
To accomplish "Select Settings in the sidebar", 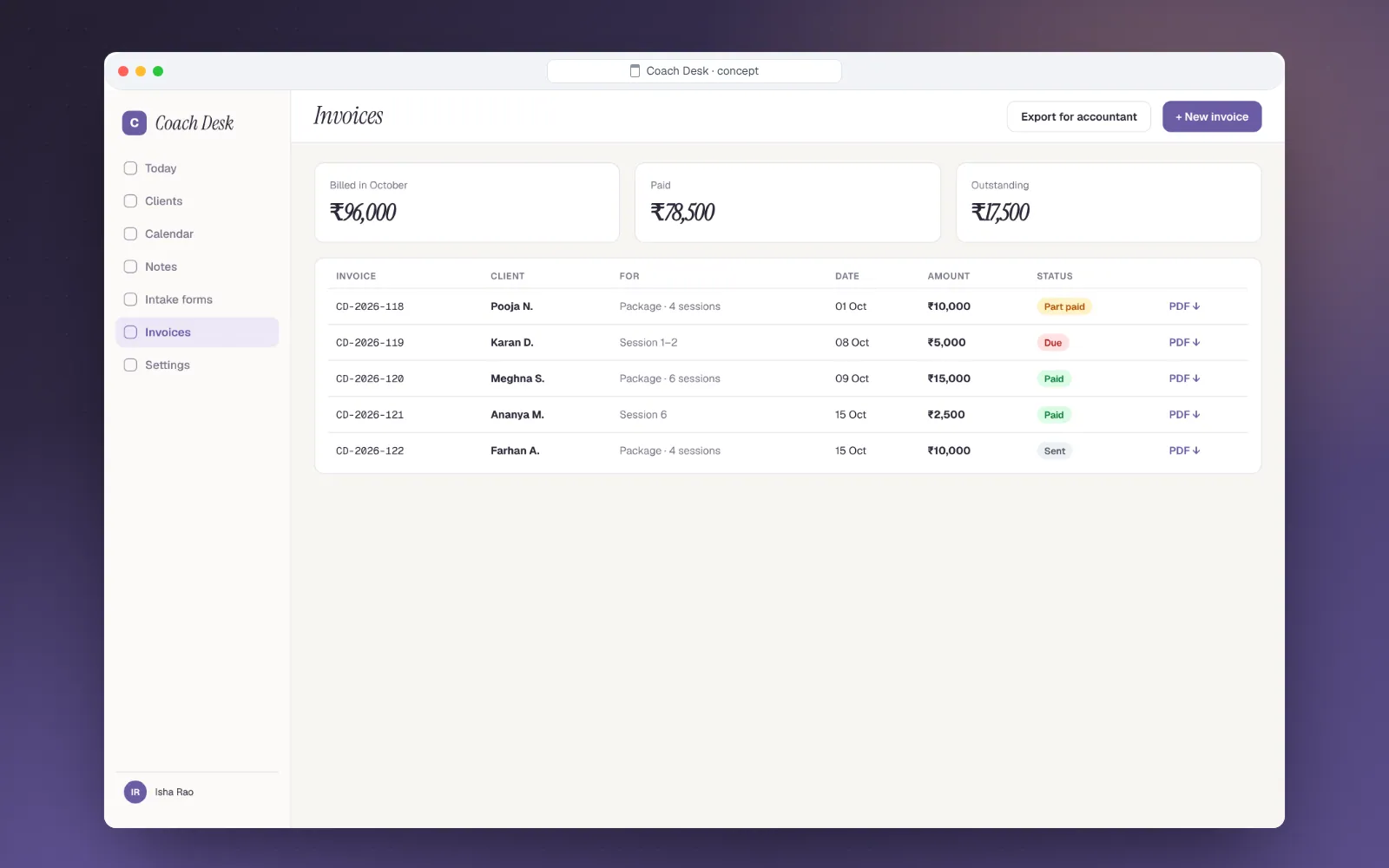I will click(197, 365).
